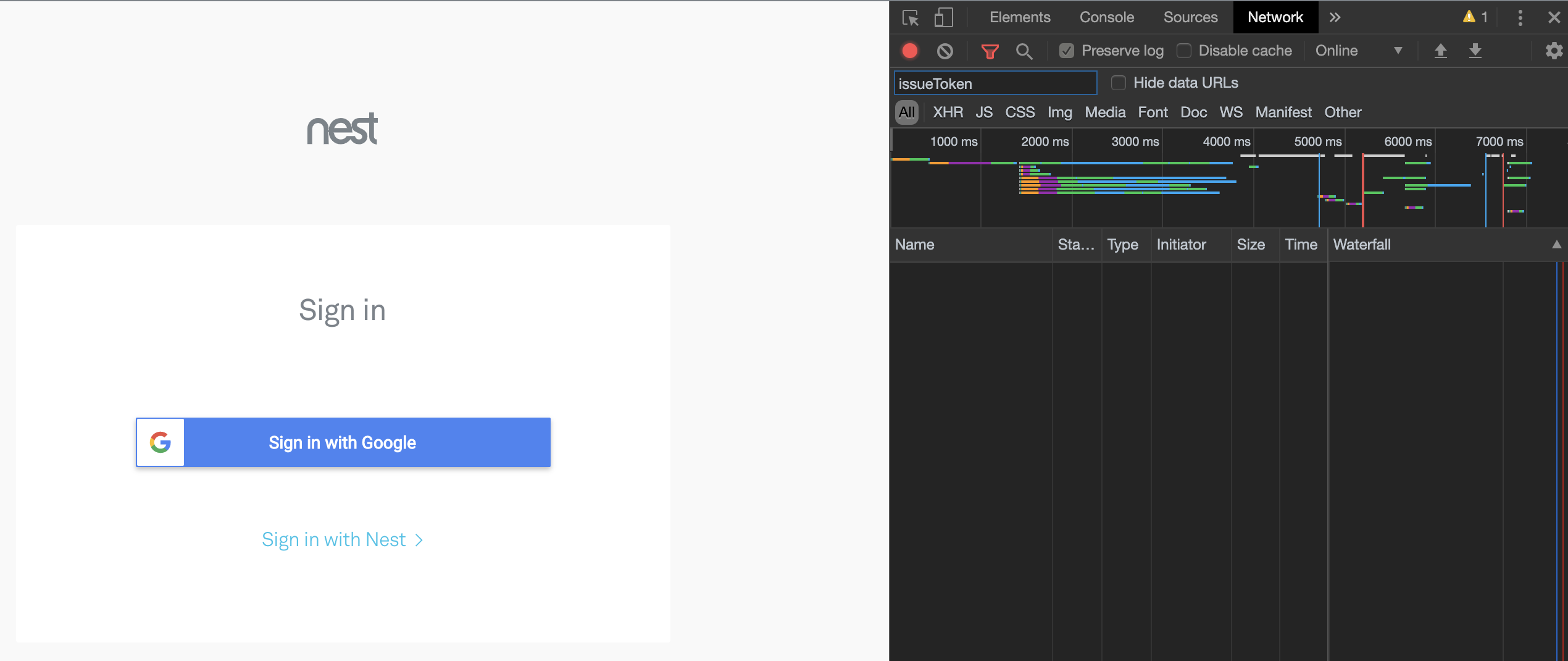The image size is (1568, 661).
Task: Filter requests by JS
Action: (x=984, y=112)
